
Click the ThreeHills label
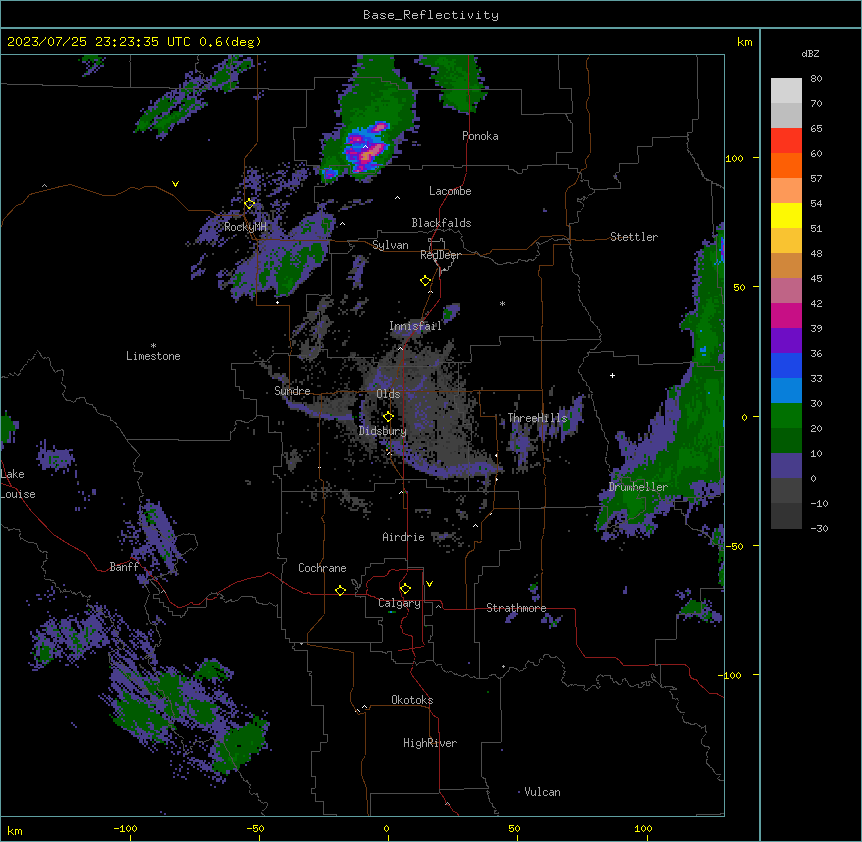coord(537,418)
